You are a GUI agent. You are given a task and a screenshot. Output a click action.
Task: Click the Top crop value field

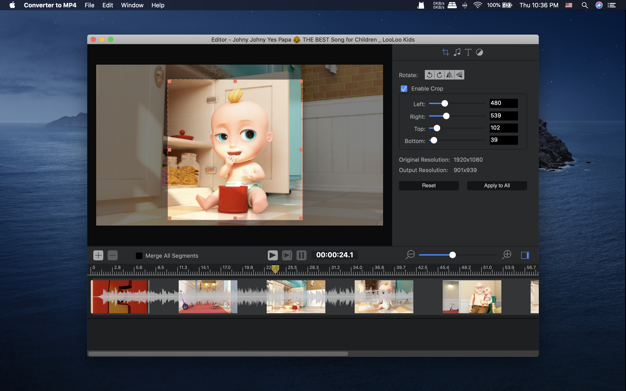click(504, 128)
